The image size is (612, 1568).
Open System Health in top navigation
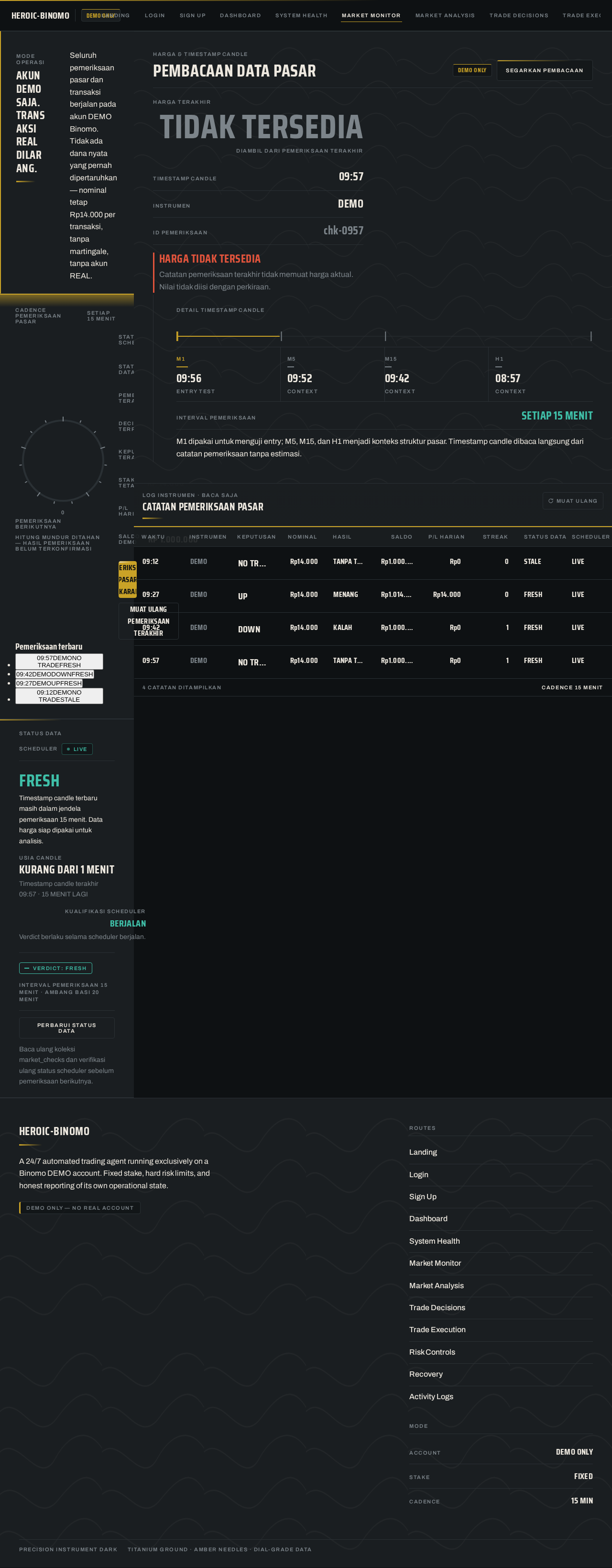[x=301, y=15]
